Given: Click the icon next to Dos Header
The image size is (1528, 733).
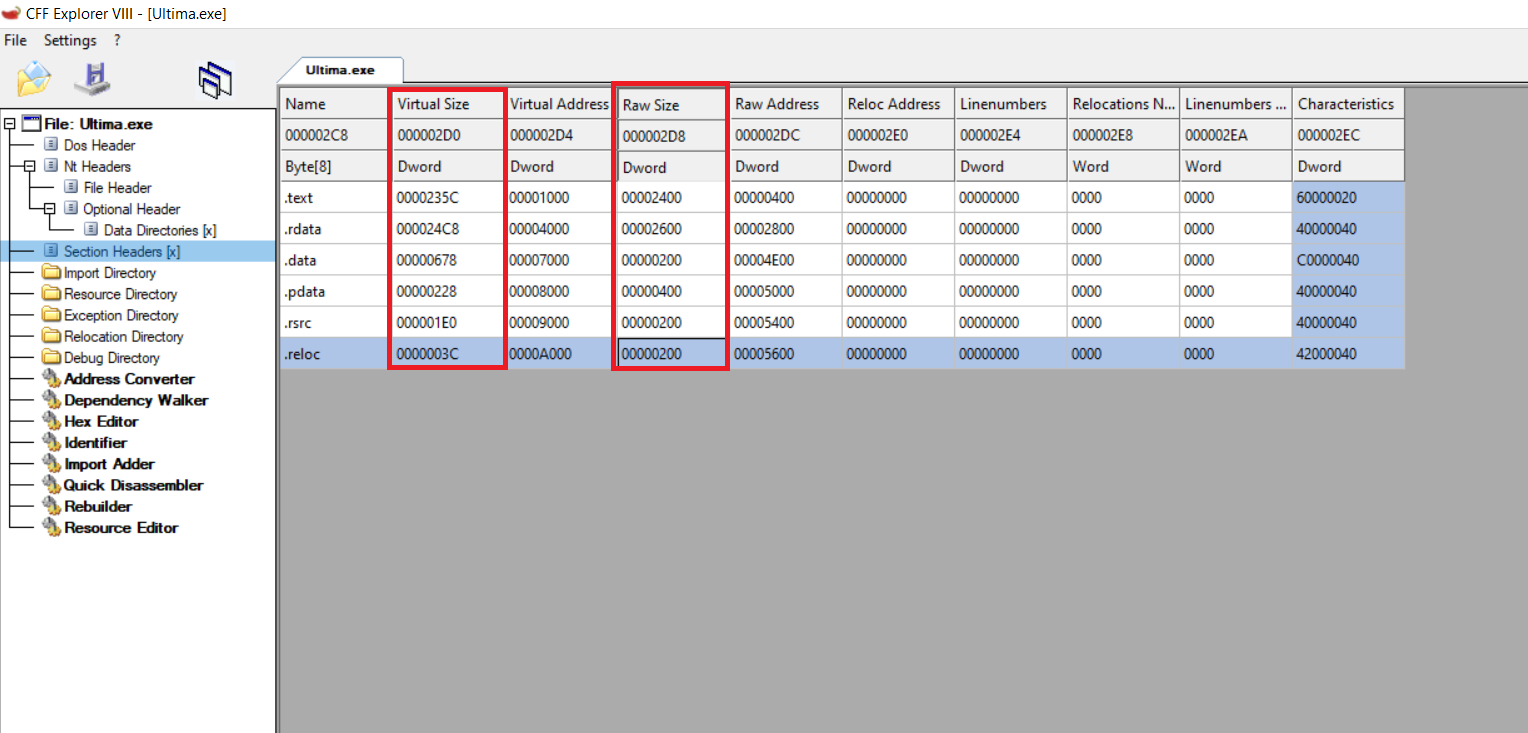Looking at the screenshot, I should pyautogui.click(x=51, y=145).
